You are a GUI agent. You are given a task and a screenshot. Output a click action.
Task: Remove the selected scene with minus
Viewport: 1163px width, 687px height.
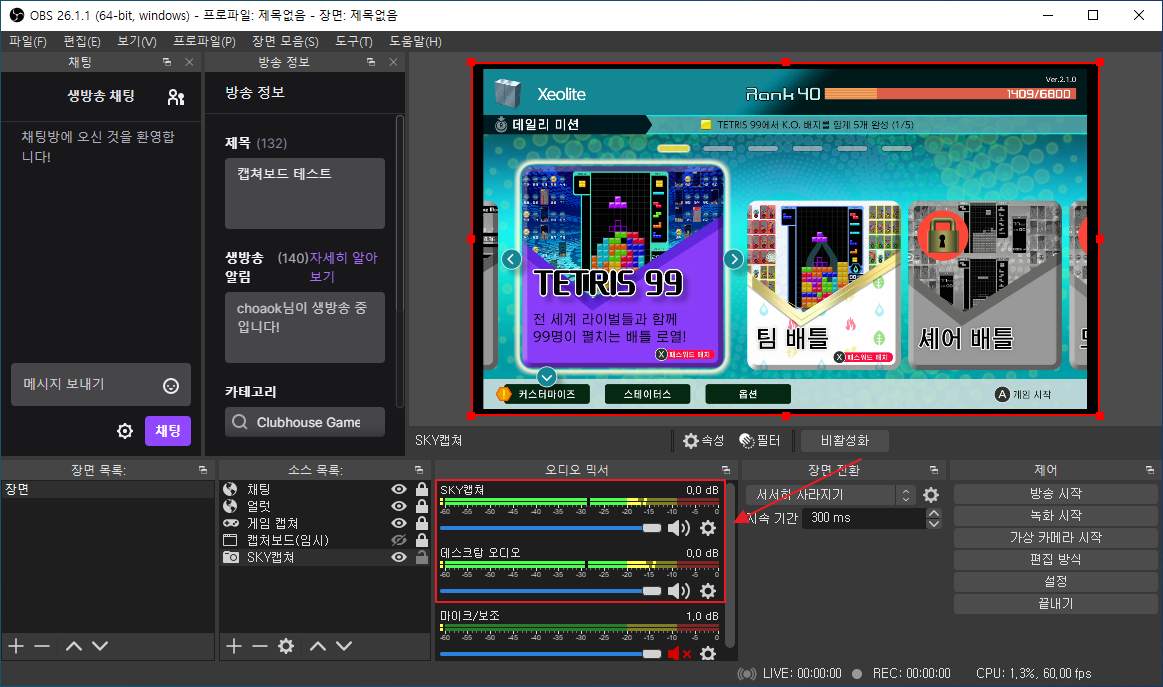[x=42, y=646]
